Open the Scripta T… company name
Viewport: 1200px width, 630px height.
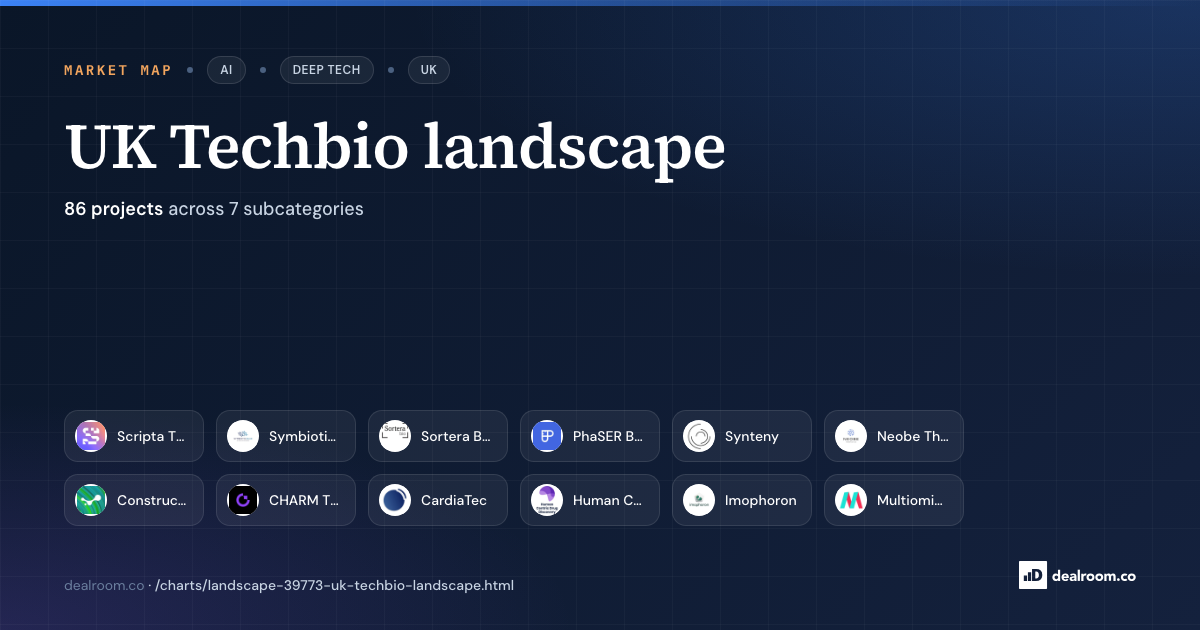[151, 436]
